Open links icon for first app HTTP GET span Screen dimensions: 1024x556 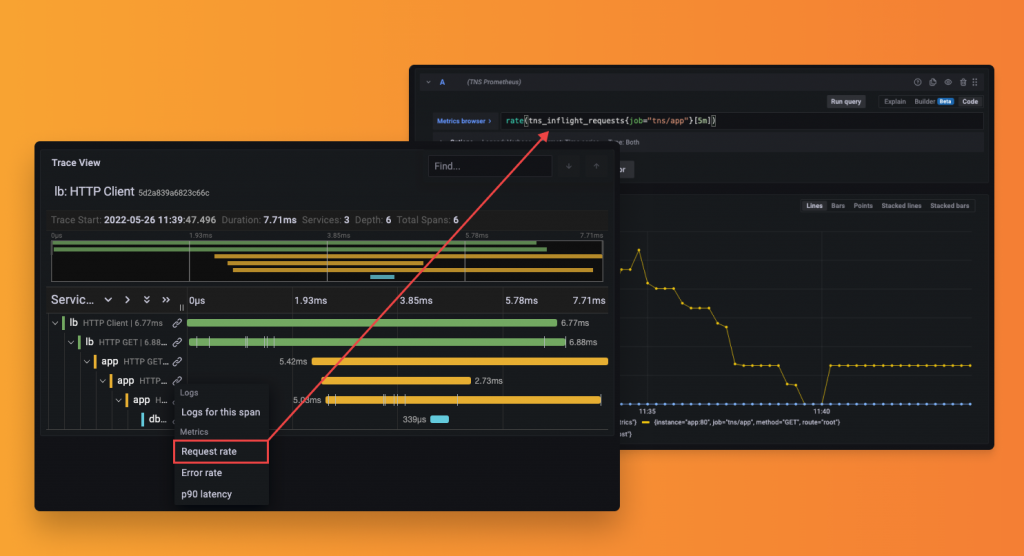pyautogui.click(x=177, y=361)
